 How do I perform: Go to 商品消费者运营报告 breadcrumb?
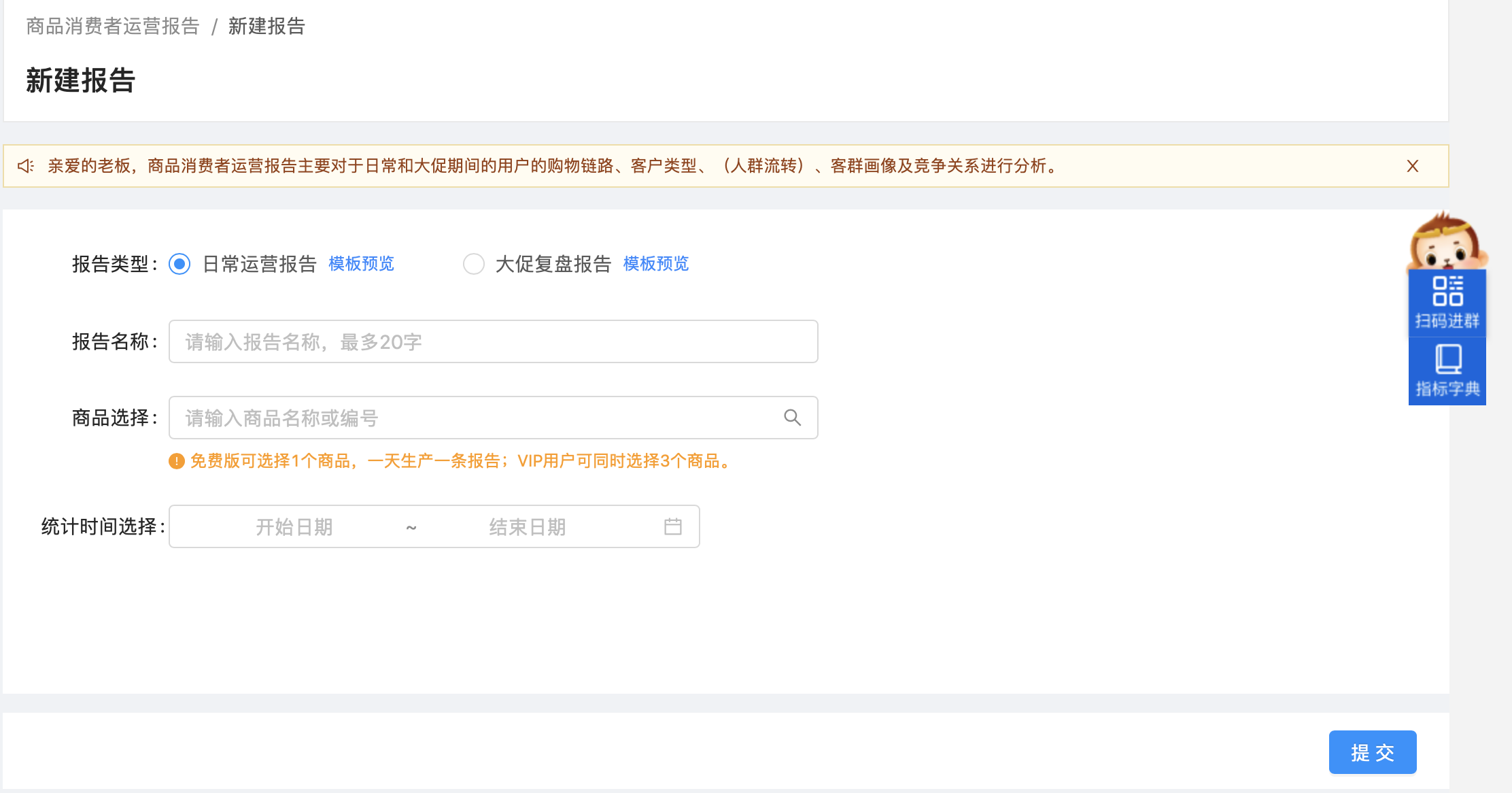tap(113, 27)
